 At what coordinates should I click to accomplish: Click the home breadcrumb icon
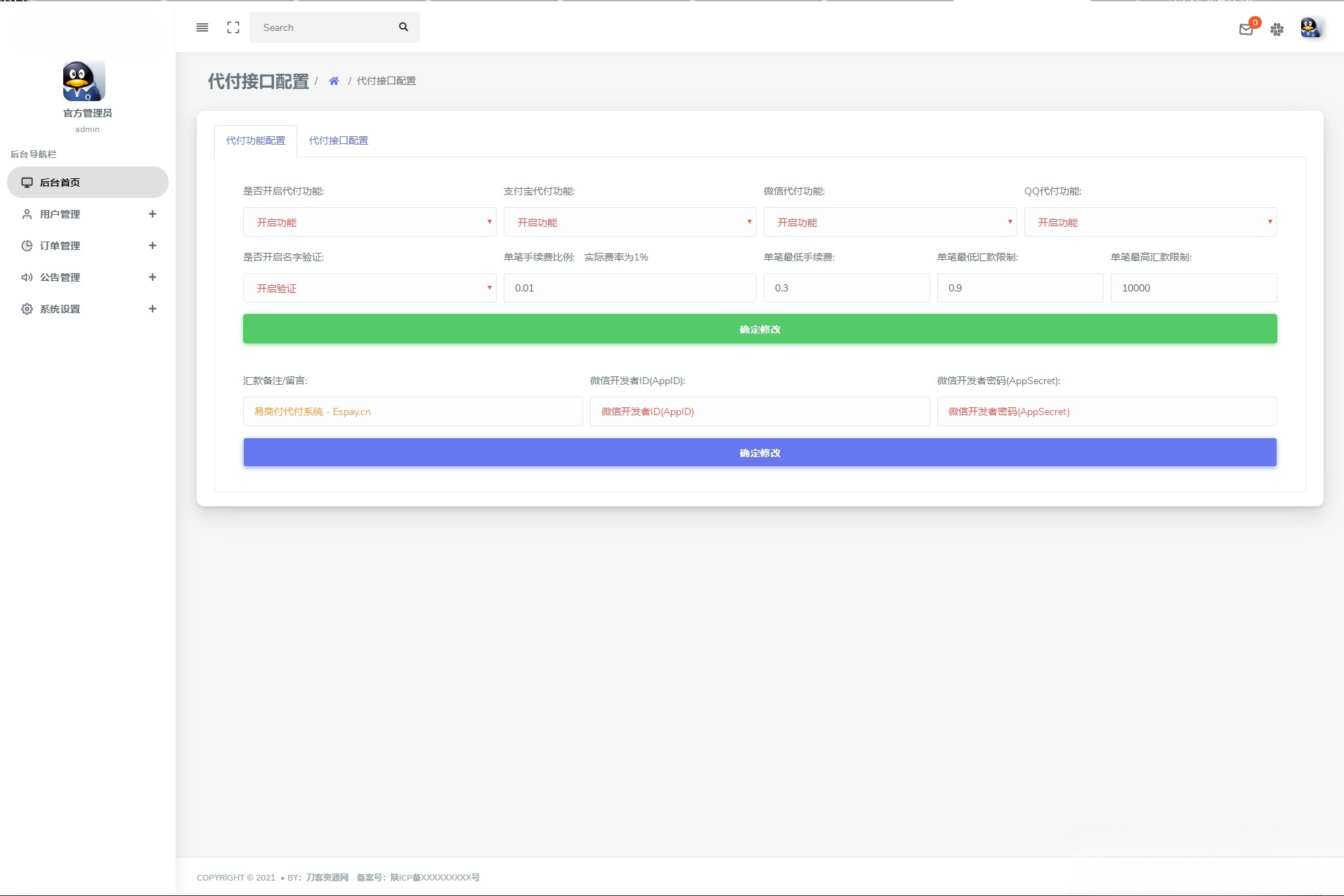pos(335,80)
